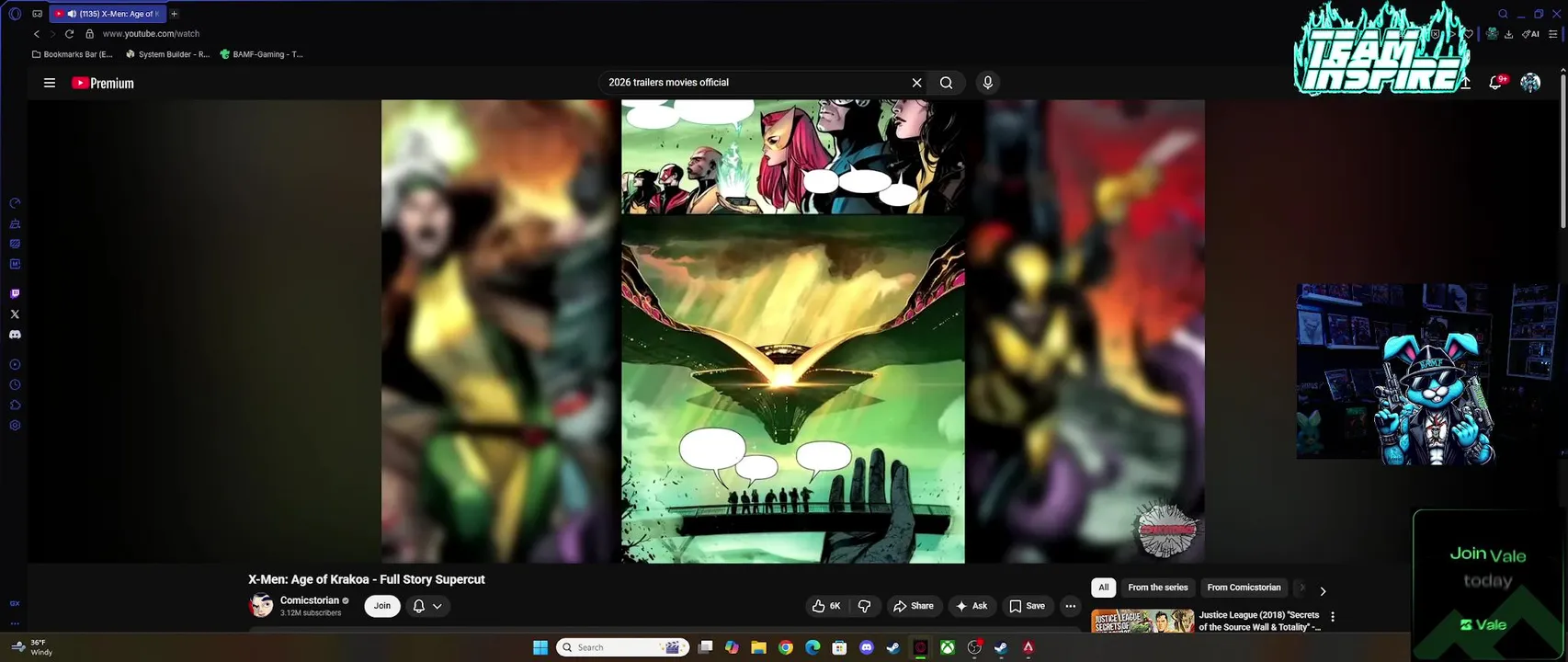Start voice search with the microphone
Viewport: 1568px width, 662px height.
point(987,83)
